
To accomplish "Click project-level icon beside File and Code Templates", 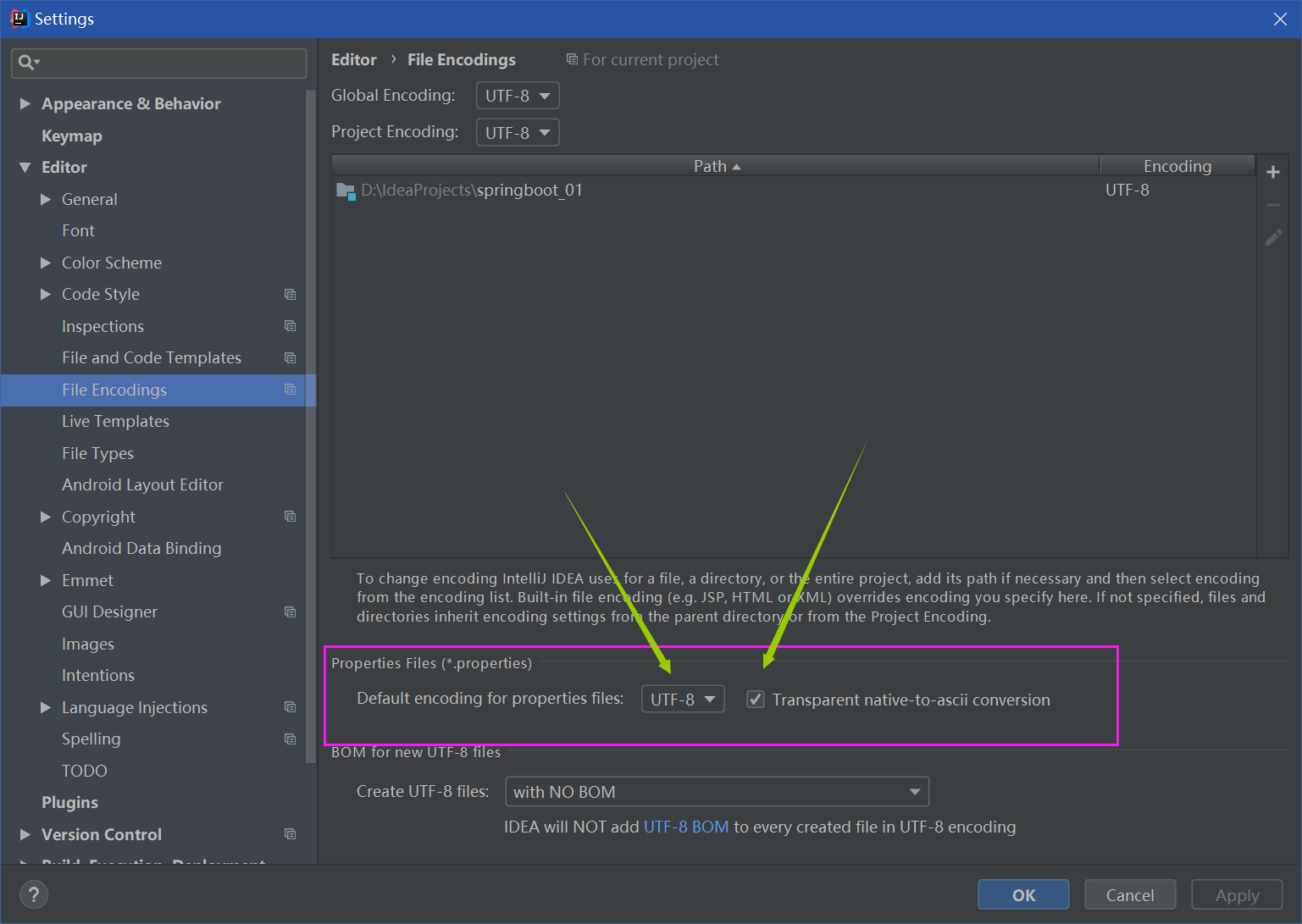I will [x=290, y=358].
